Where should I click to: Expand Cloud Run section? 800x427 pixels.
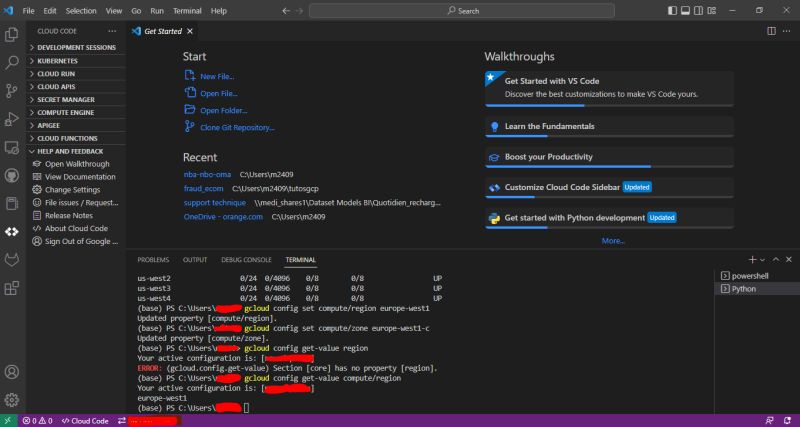(x=76, y=73)
